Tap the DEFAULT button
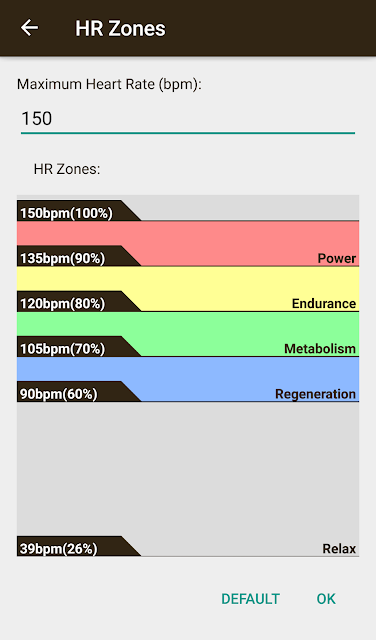Screen dimensions: 376x640 250,599
